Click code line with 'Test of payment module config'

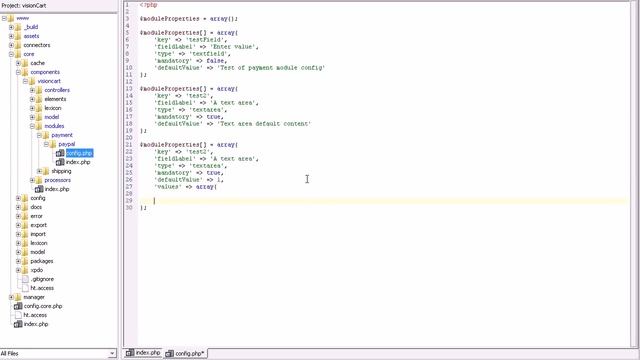[x=239, y=67]
